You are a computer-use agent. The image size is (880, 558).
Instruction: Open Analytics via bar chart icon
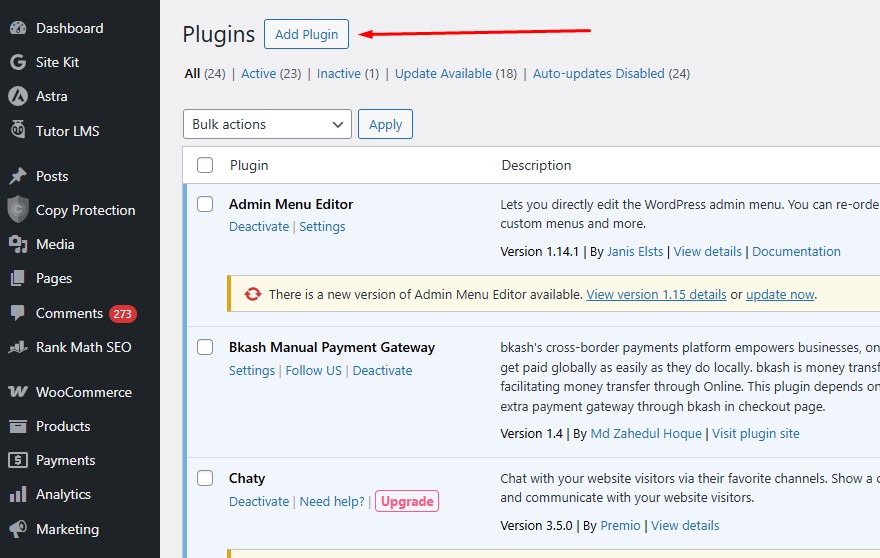pos(17,494)
